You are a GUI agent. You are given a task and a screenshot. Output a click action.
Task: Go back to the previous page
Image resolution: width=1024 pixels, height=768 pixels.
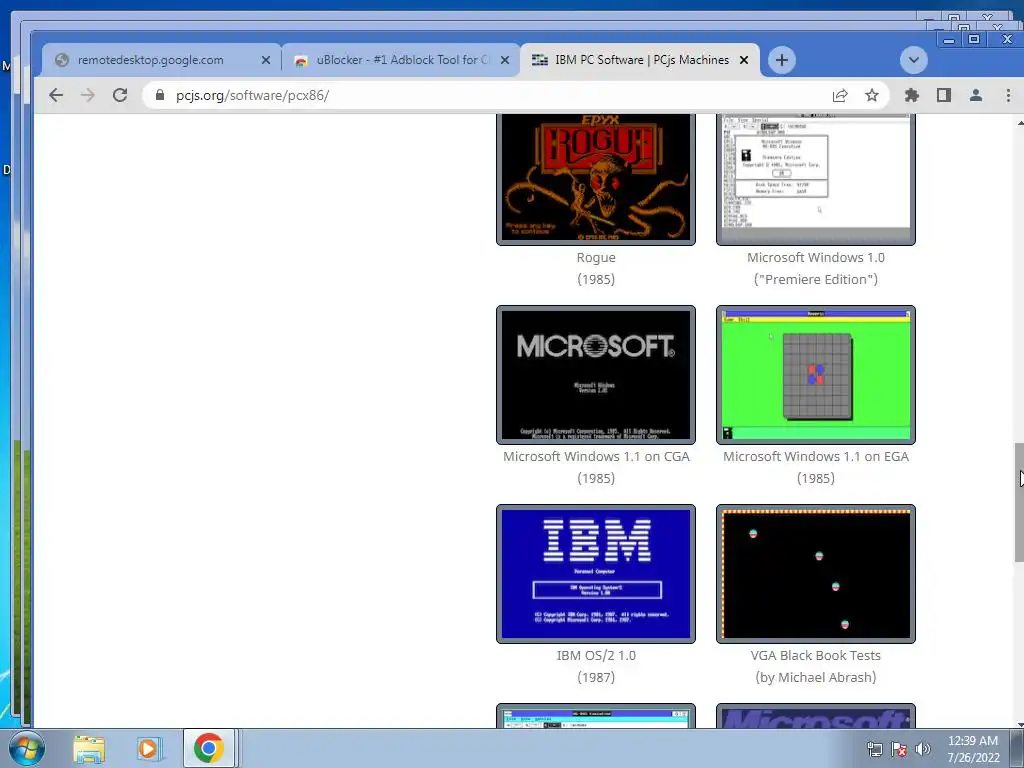coord(56,95)
